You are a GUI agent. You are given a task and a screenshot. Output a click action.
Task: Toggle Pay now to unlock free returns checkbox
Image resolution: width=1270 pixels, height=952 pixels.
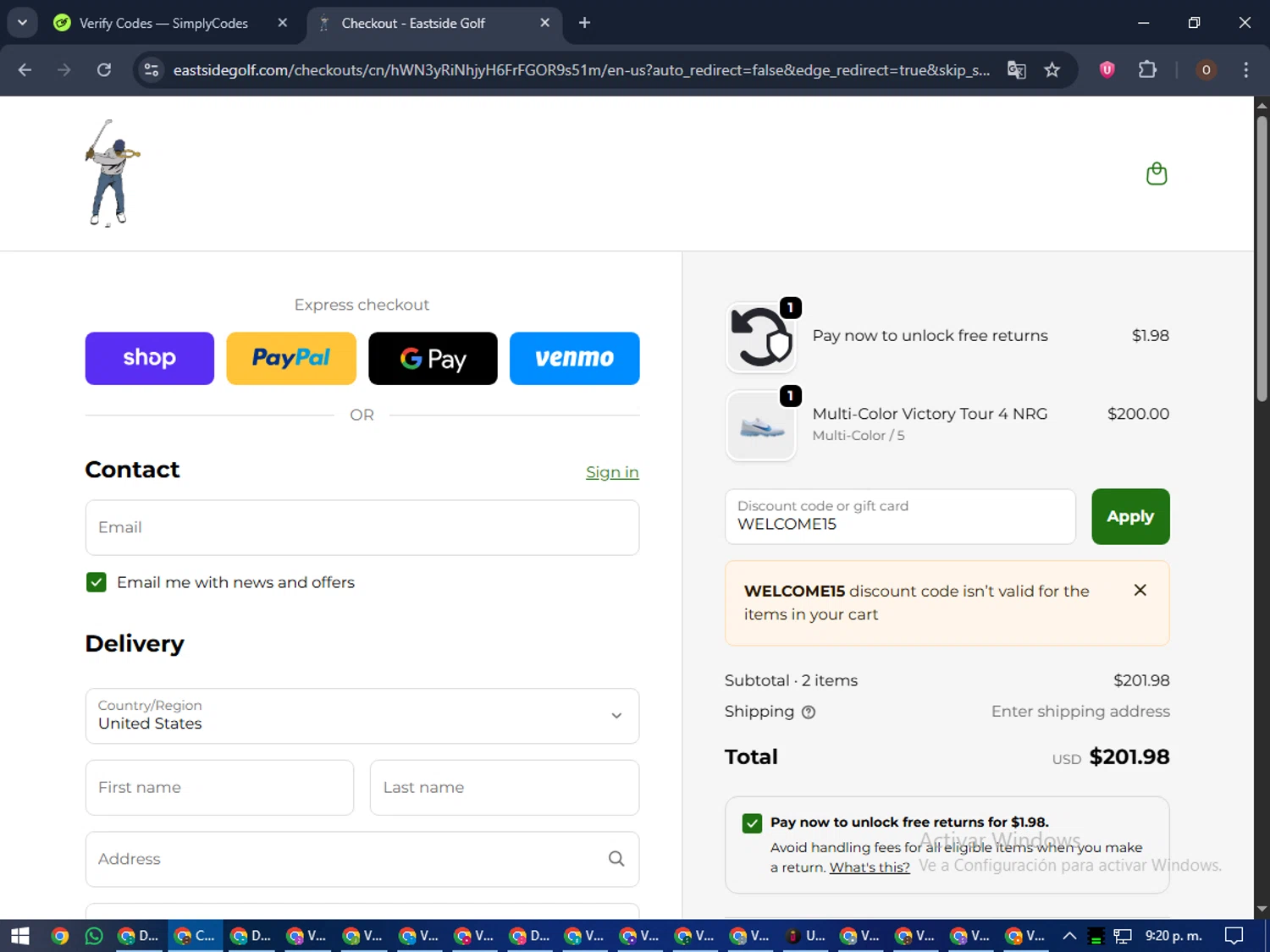[752, 823]
